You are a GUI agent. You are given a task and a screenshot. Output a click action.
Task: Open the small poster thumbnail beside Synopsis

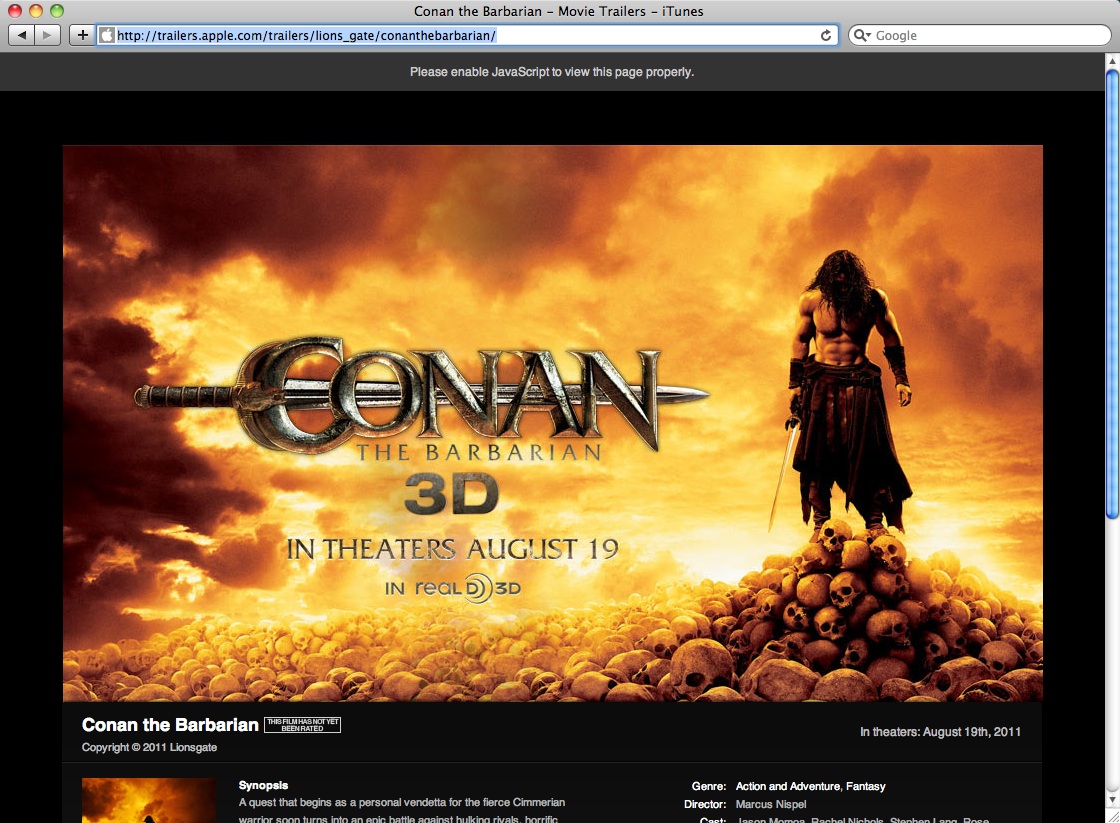[149, 800]
